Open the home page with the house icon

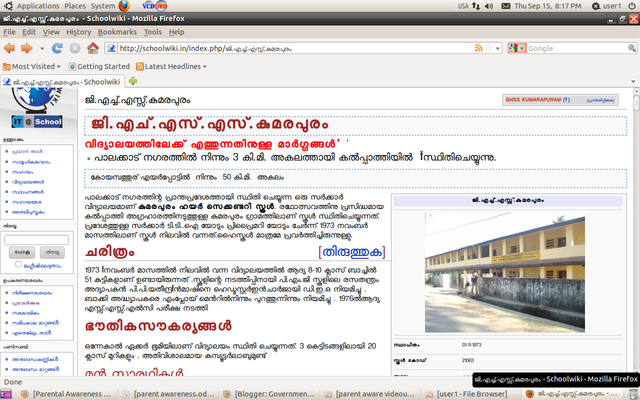[x=93, y=48]
